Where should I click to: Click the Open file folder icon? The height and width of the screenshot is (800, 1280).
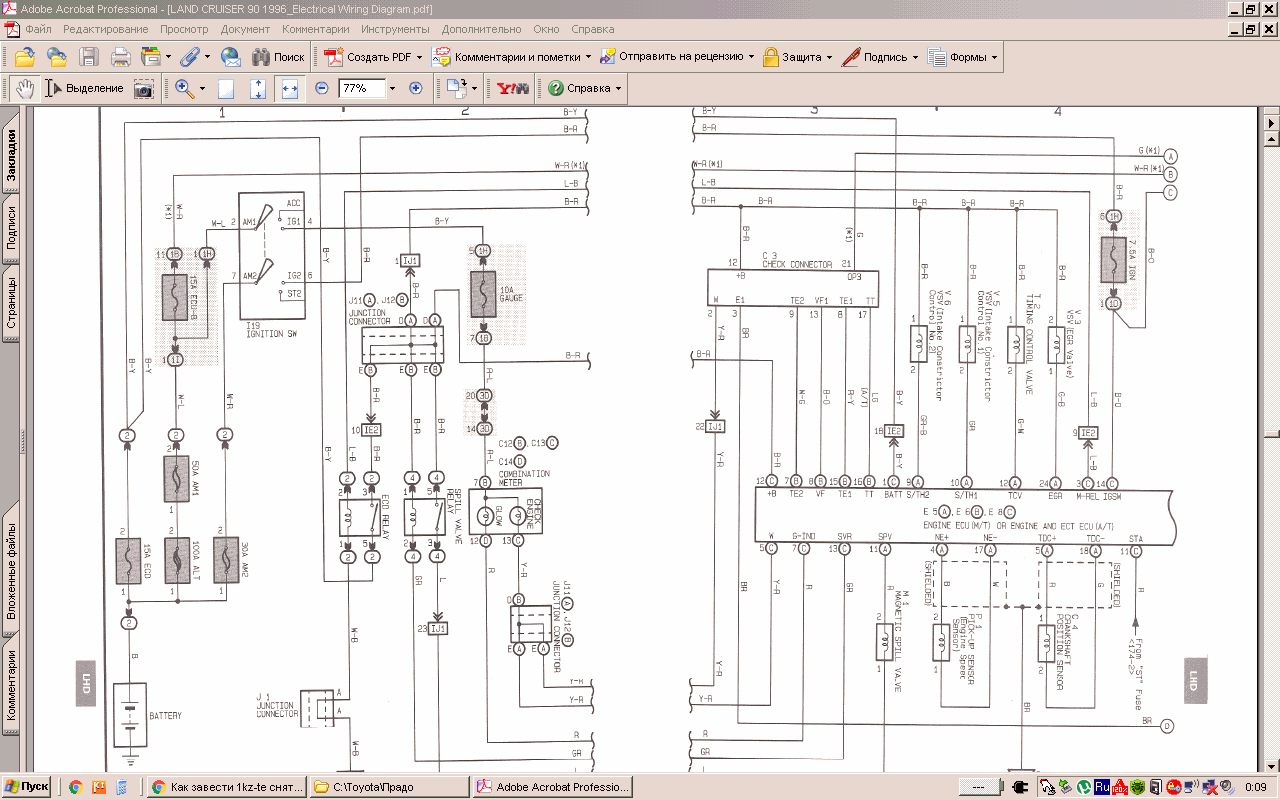pyautogui.click(x=25, y=57)
